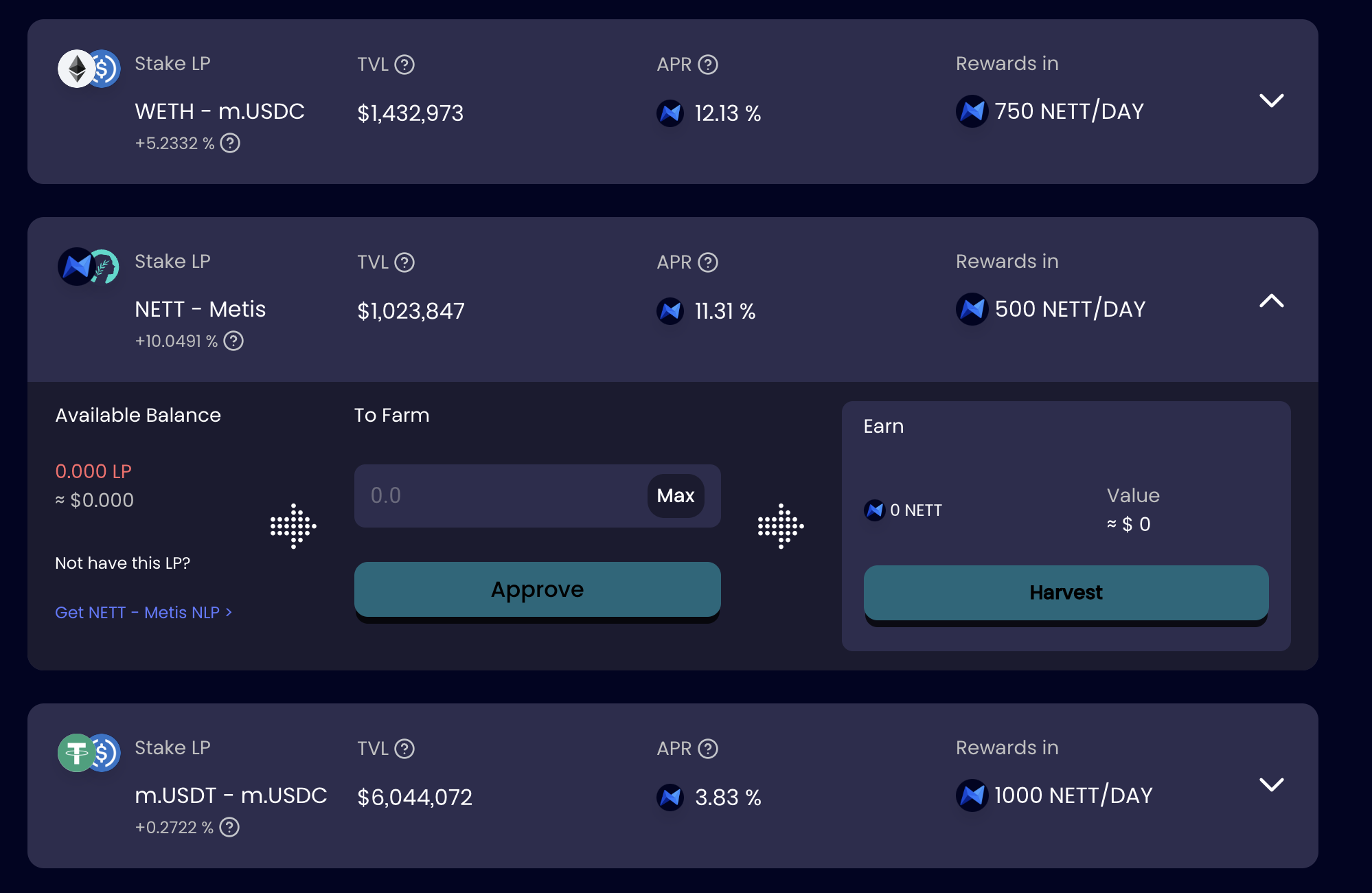Open help icon beside +0.2722 %
The height and width of the screenshot is (893, 1372).
point(229,827)
